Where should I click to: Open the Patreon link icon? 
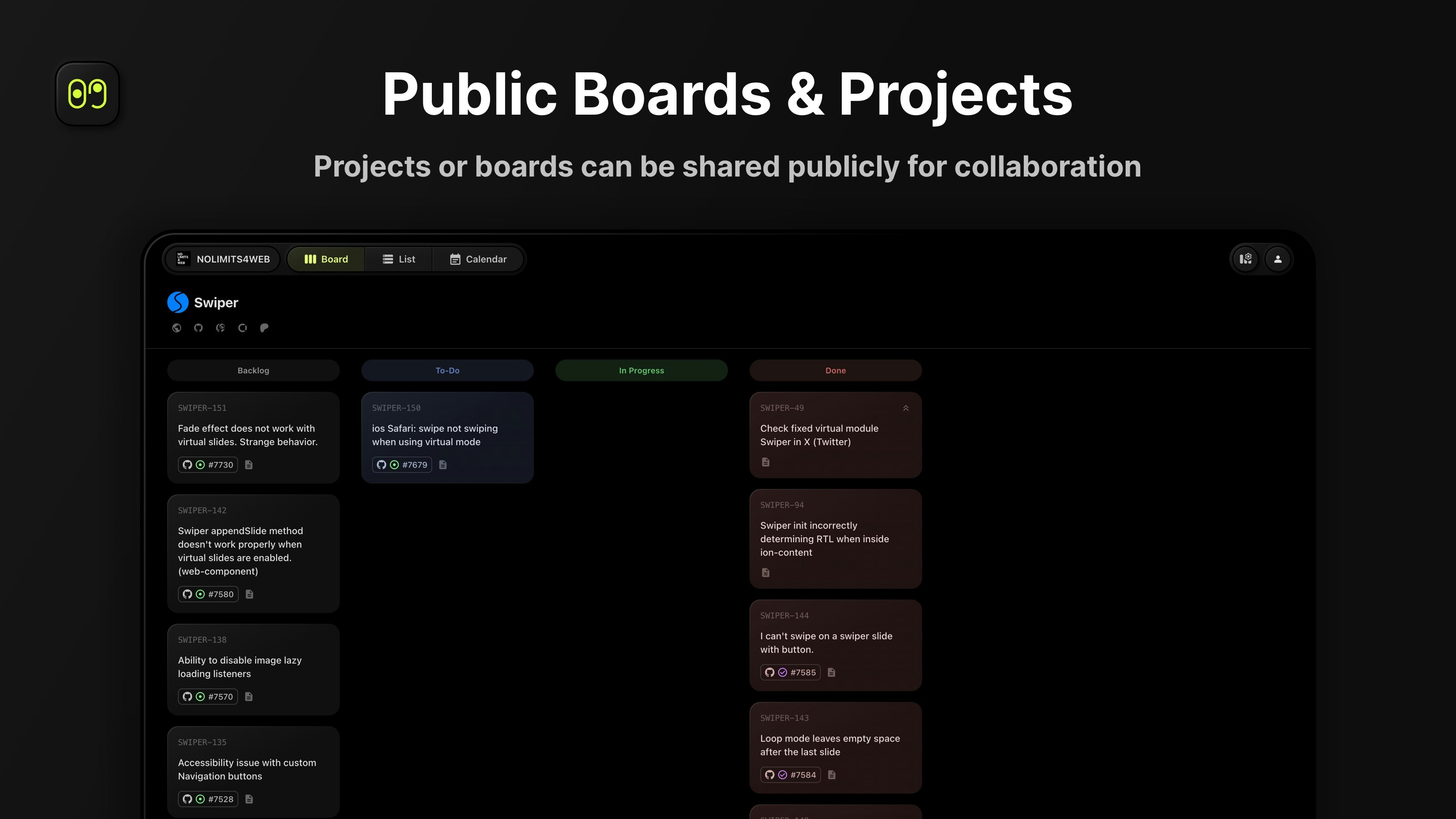coord(264,328)
